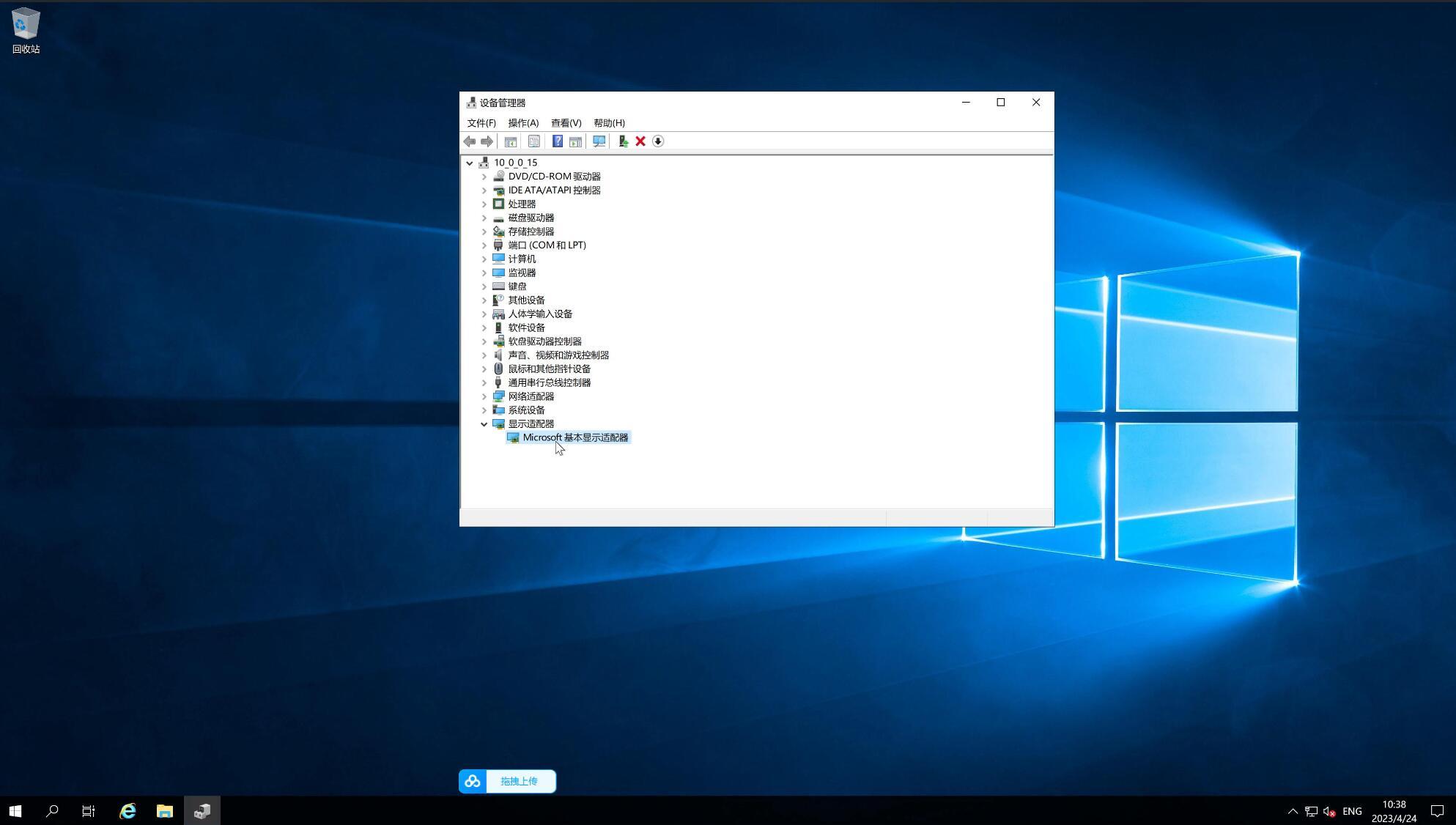
Task: Select the 监视器 tree item
Action: 522,273
